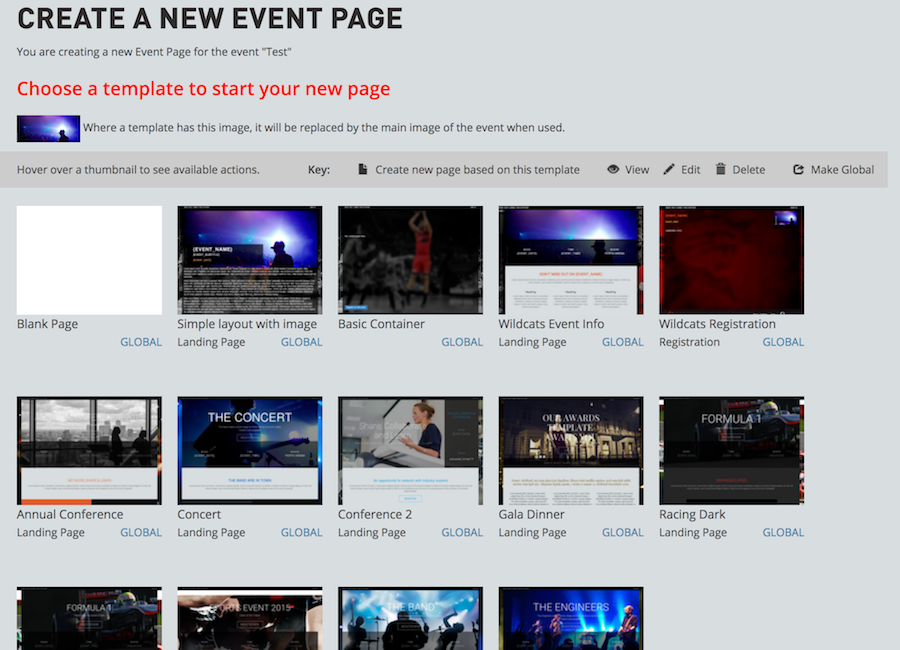Image resolution: width=900 pixels, height=650 pixels.
Task: Click GLOBAL under Wildcats Event Info
Action: pyautogui.click(x=623, y=342)
